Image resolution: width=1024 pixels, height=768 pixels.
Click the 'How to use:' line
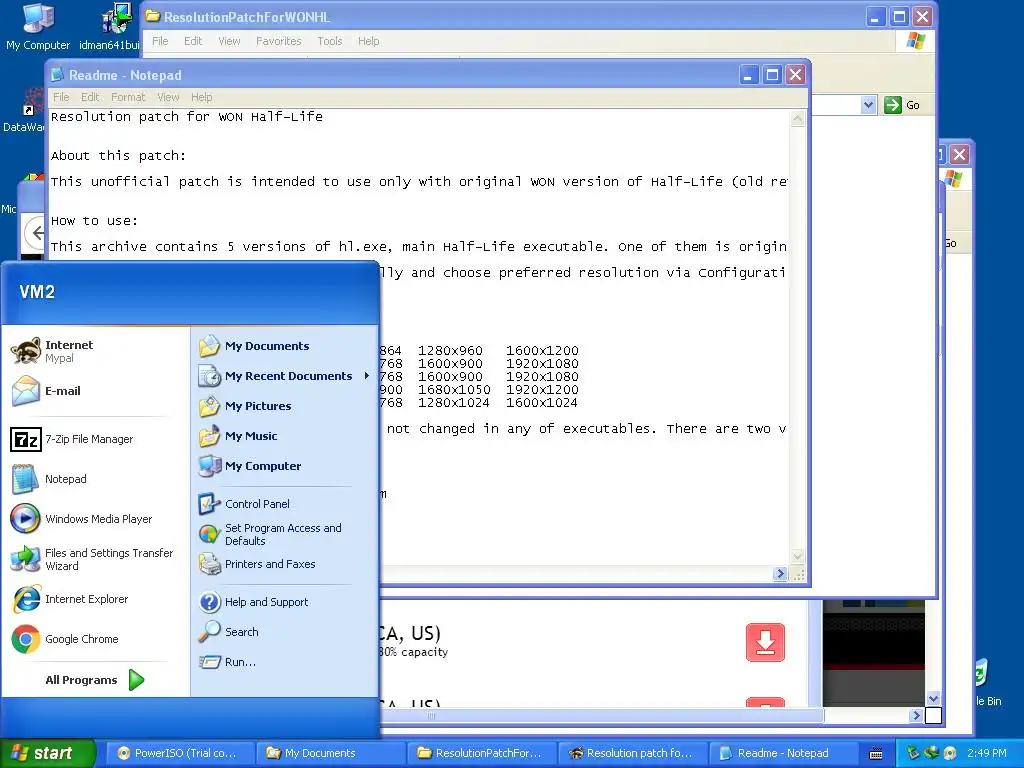tap(95, 221)
